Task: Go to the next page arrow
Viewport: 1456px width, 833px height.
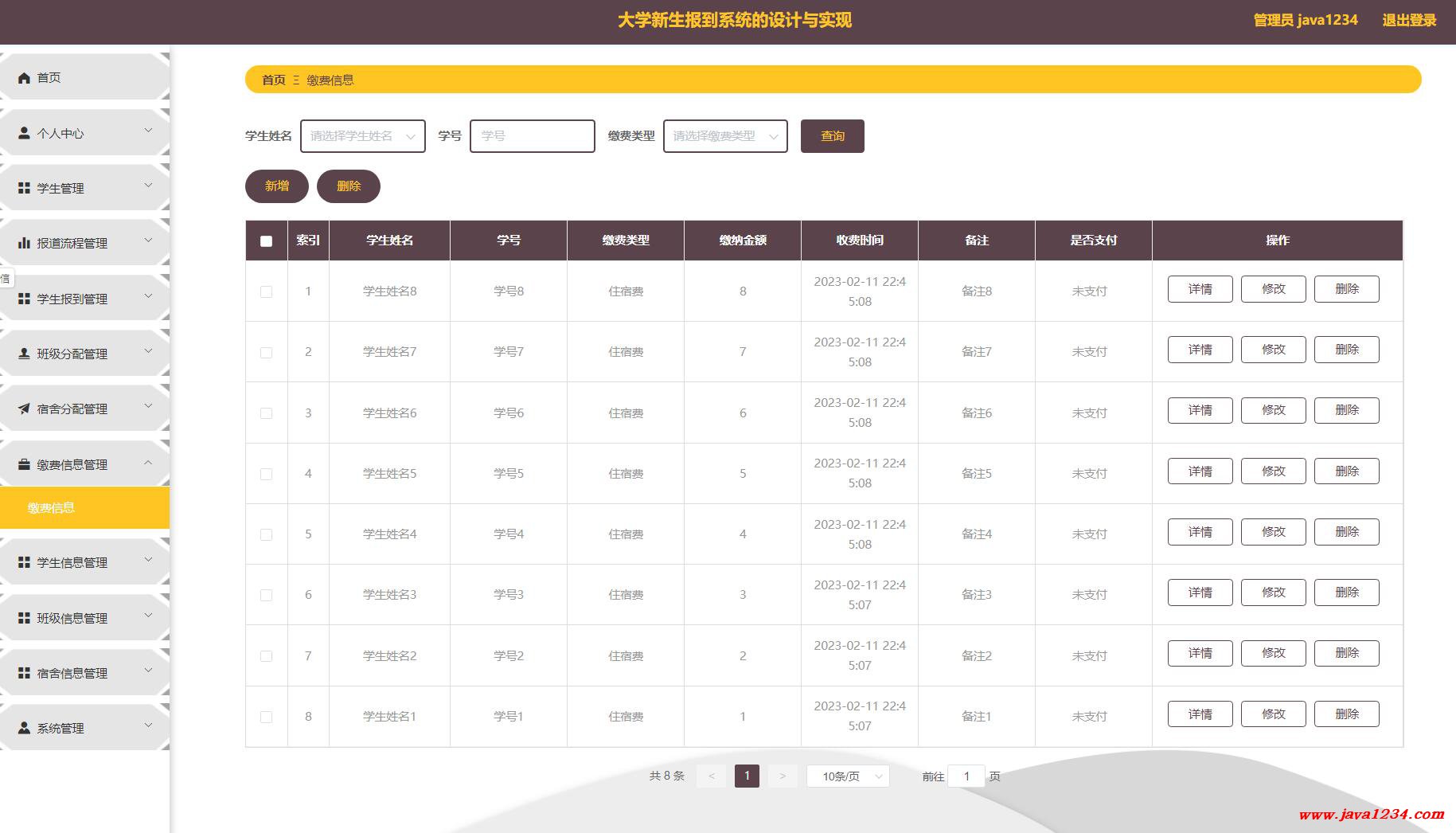Action: pos(783,776)
